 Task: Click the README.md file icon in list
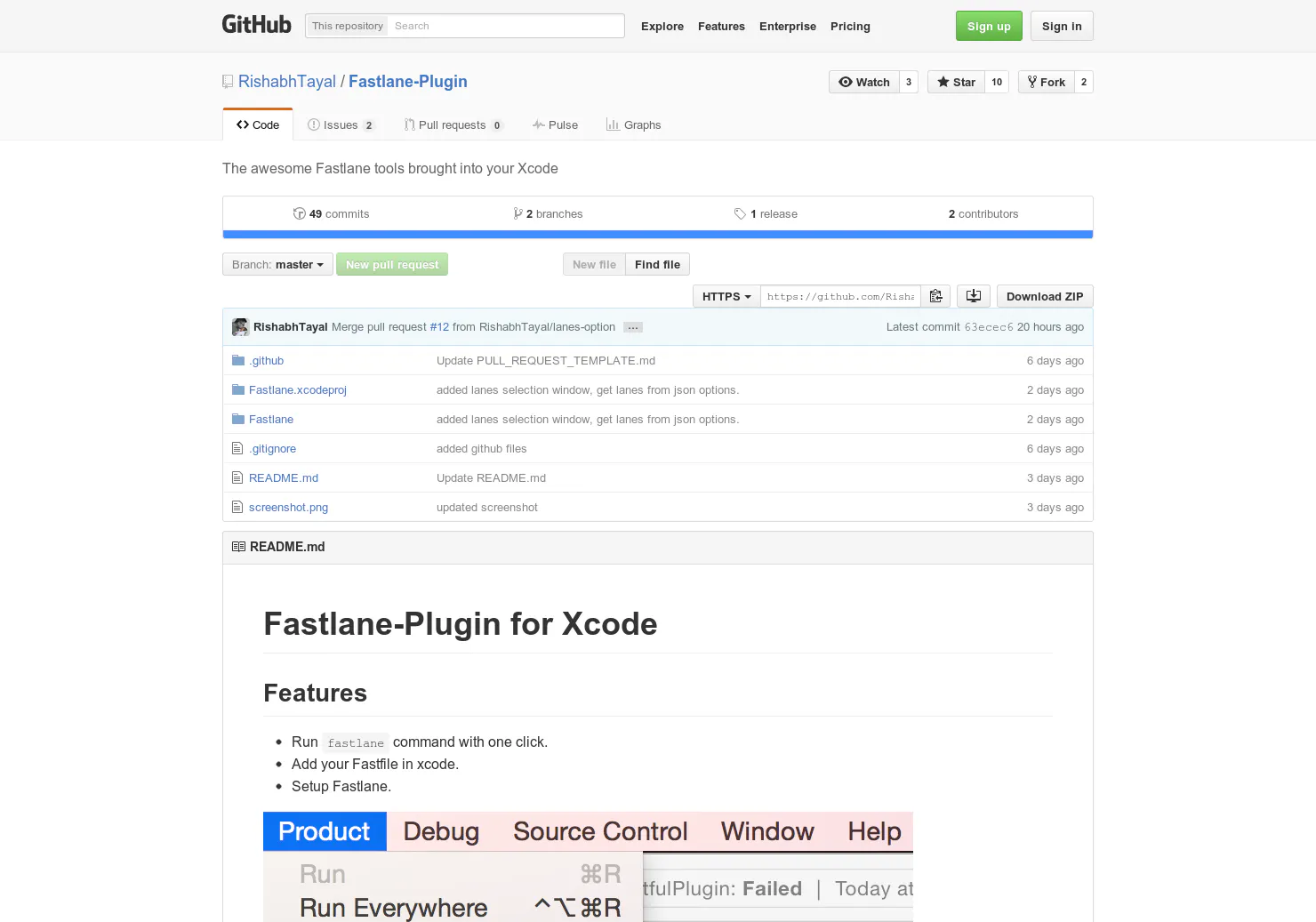pos(237,477)
